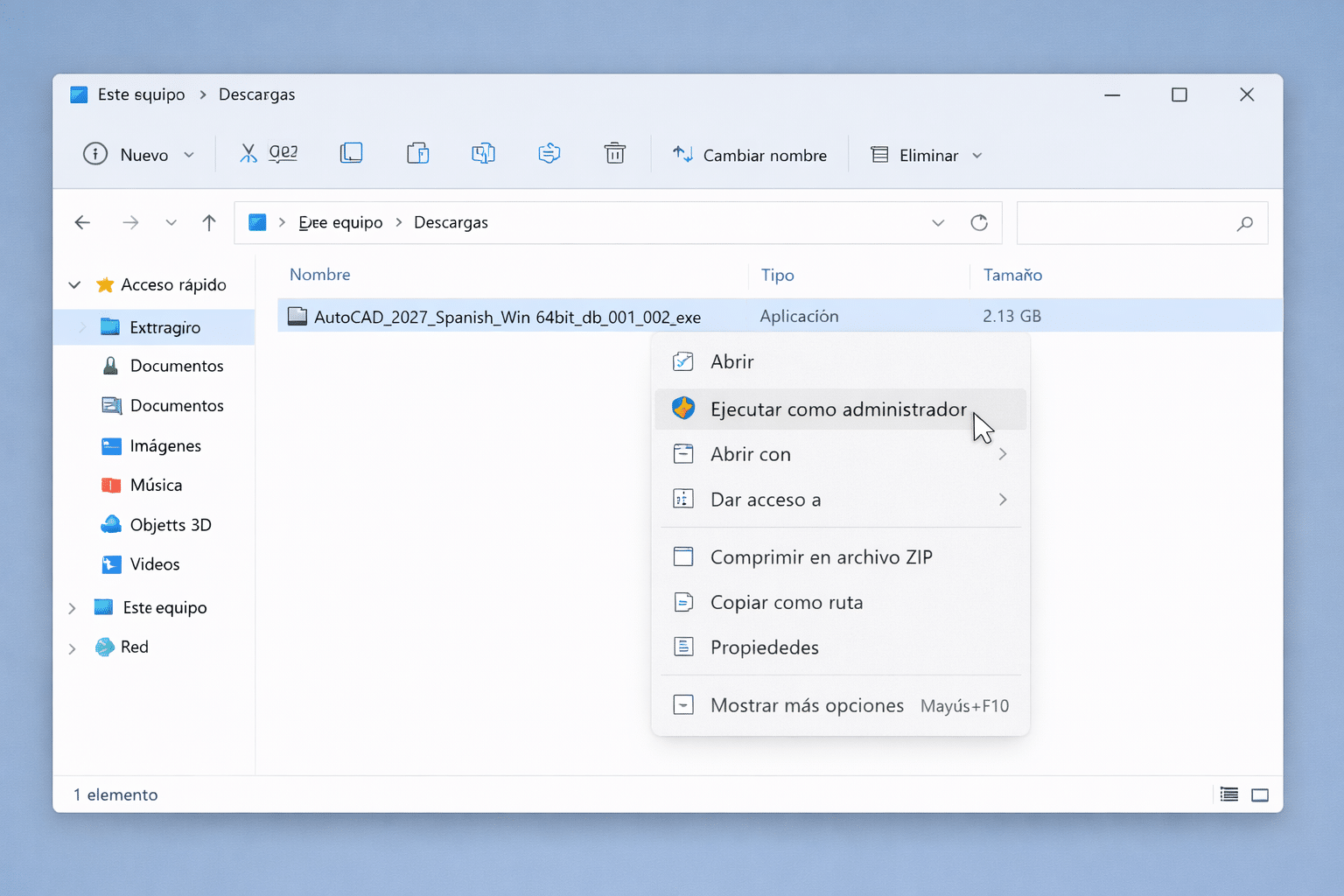Open the address bar history dropdown
Image resolution: width=1344 pixels, height=896 pixels.
[938, 222]
